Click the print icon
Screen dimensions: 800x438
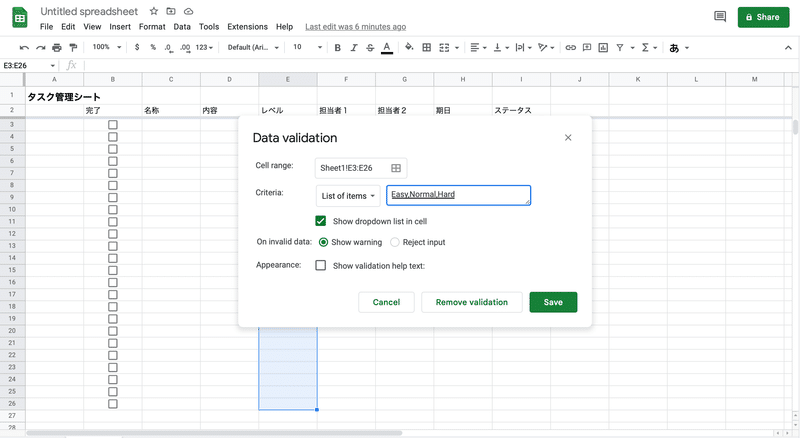(x=57, y=47)
